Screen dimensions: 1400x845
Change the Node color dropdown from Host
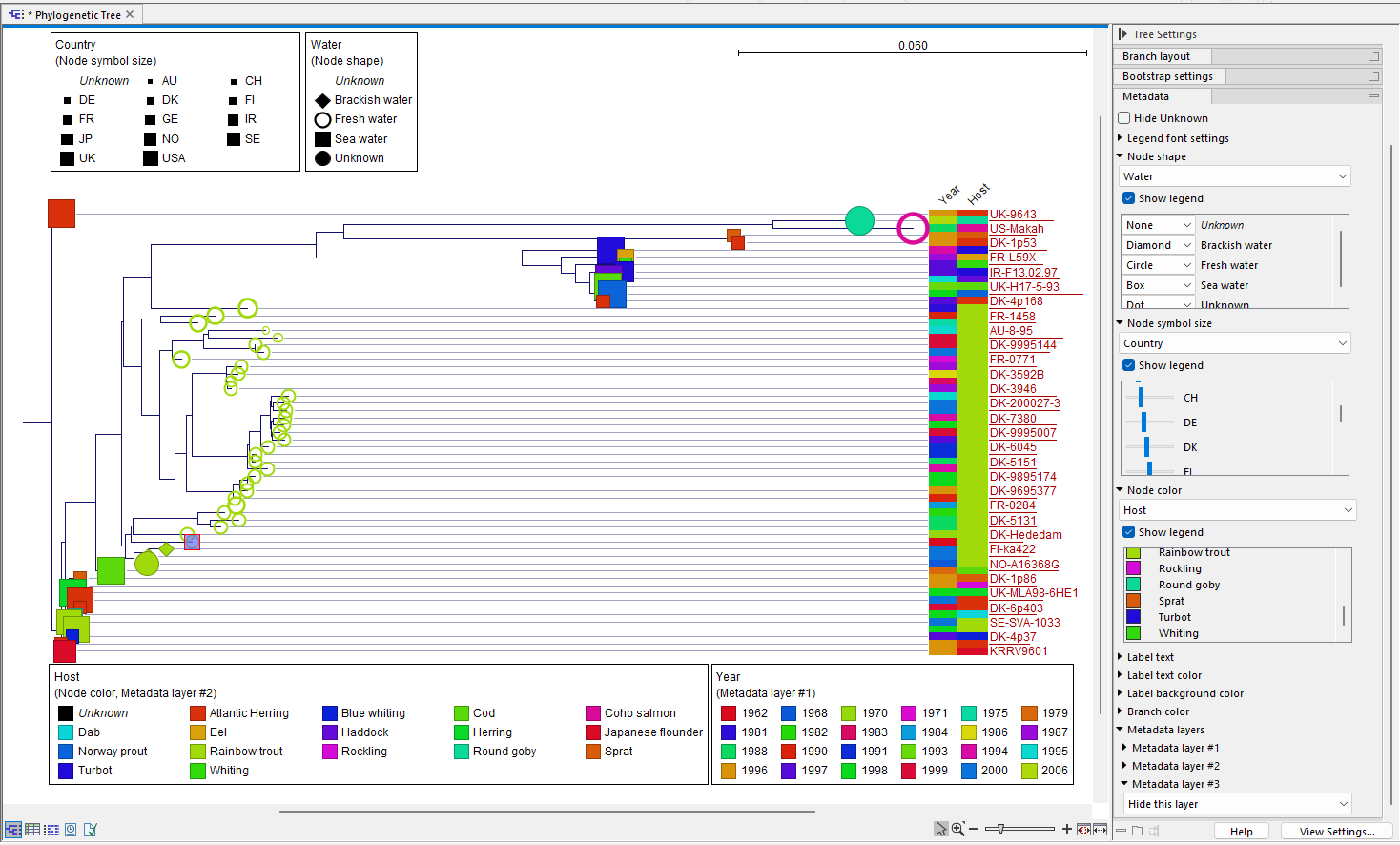point(1237,509)
